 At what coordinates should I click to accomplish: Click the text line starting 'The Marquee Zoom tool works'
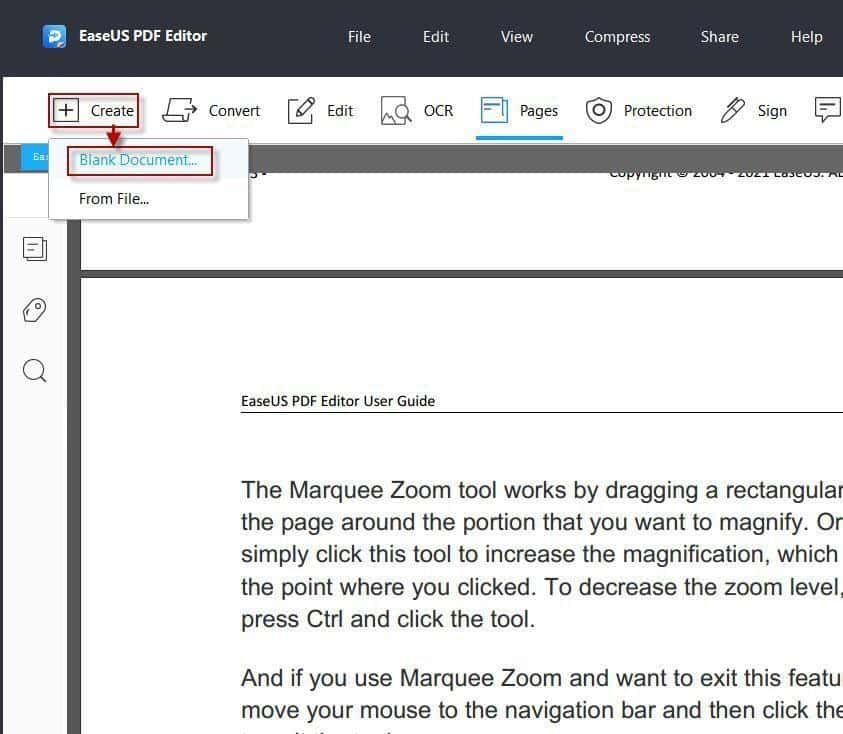pyautogui.click(x=542, y=490)
